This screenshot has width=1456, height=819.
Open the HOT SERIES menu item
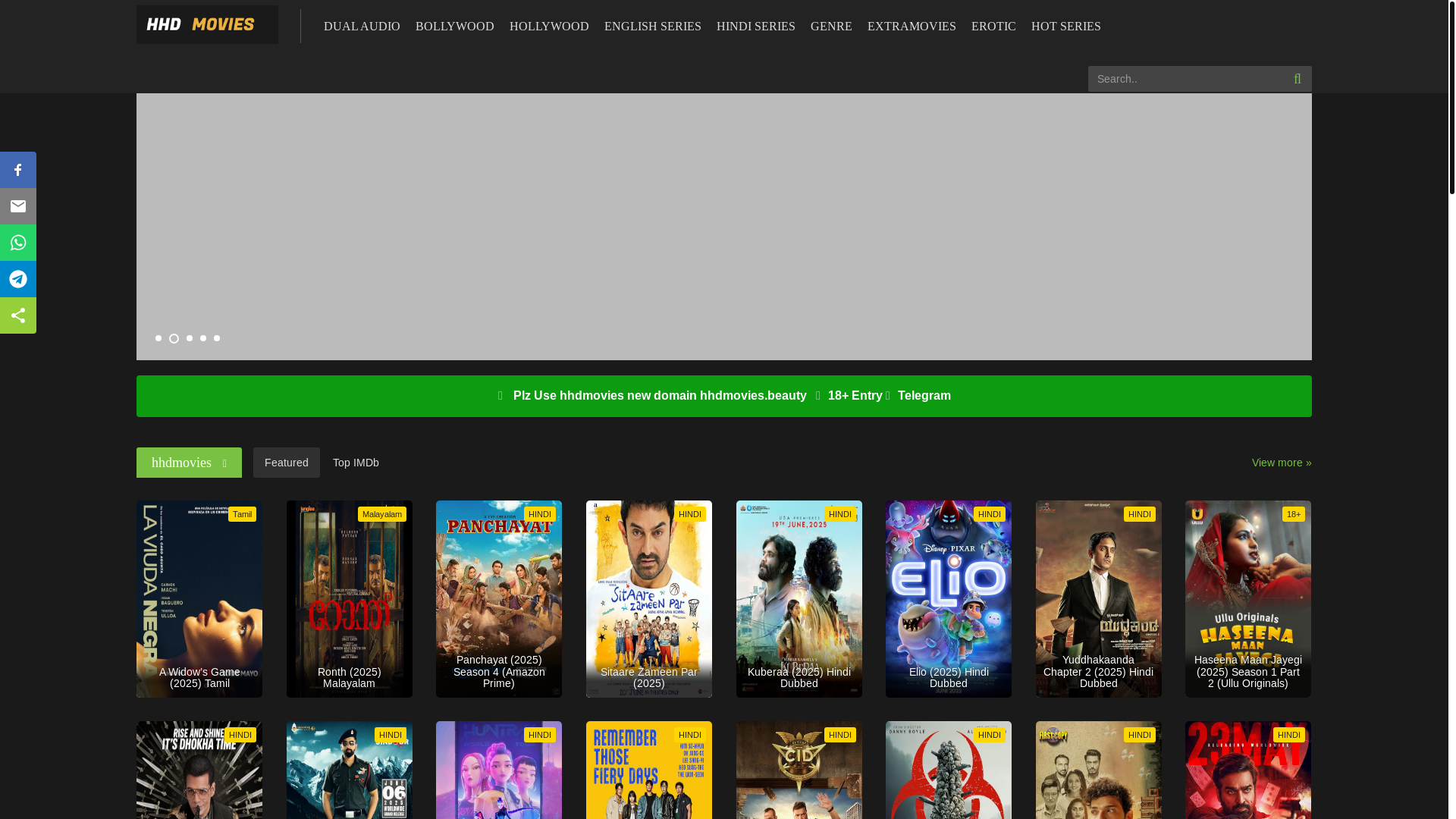pos(1066,27)
